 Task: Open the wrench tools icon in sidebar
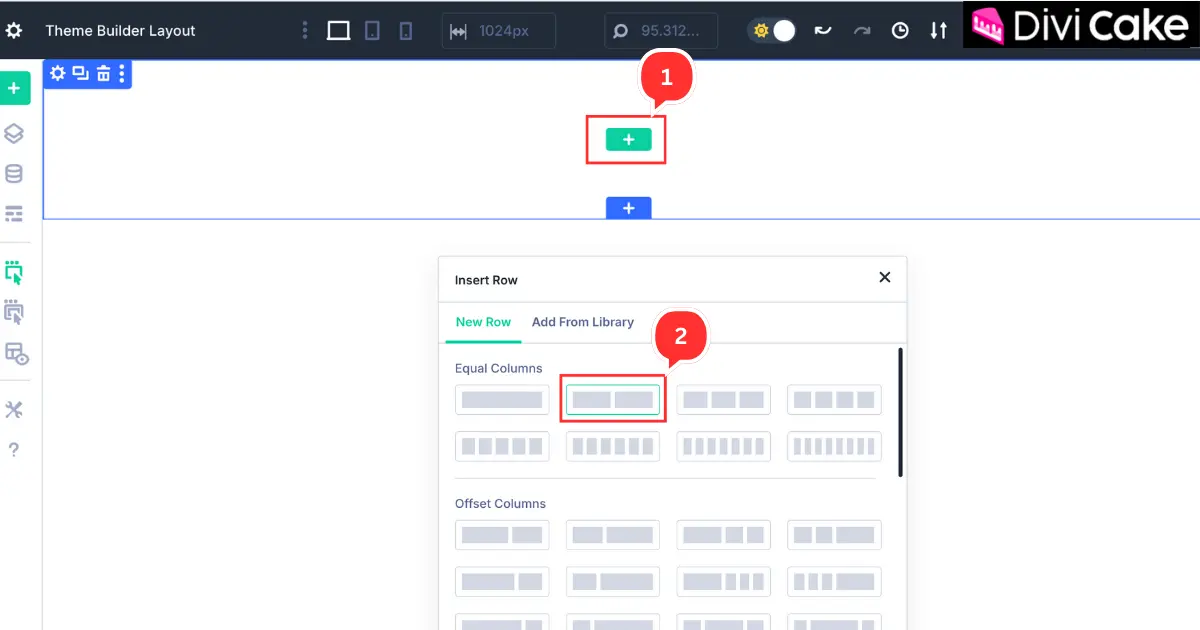14,410
